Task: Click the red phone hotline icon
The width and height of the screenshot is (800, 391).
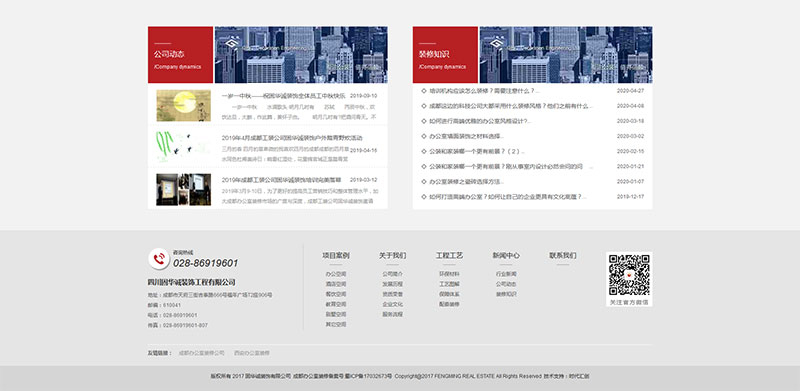Action: 159,259
